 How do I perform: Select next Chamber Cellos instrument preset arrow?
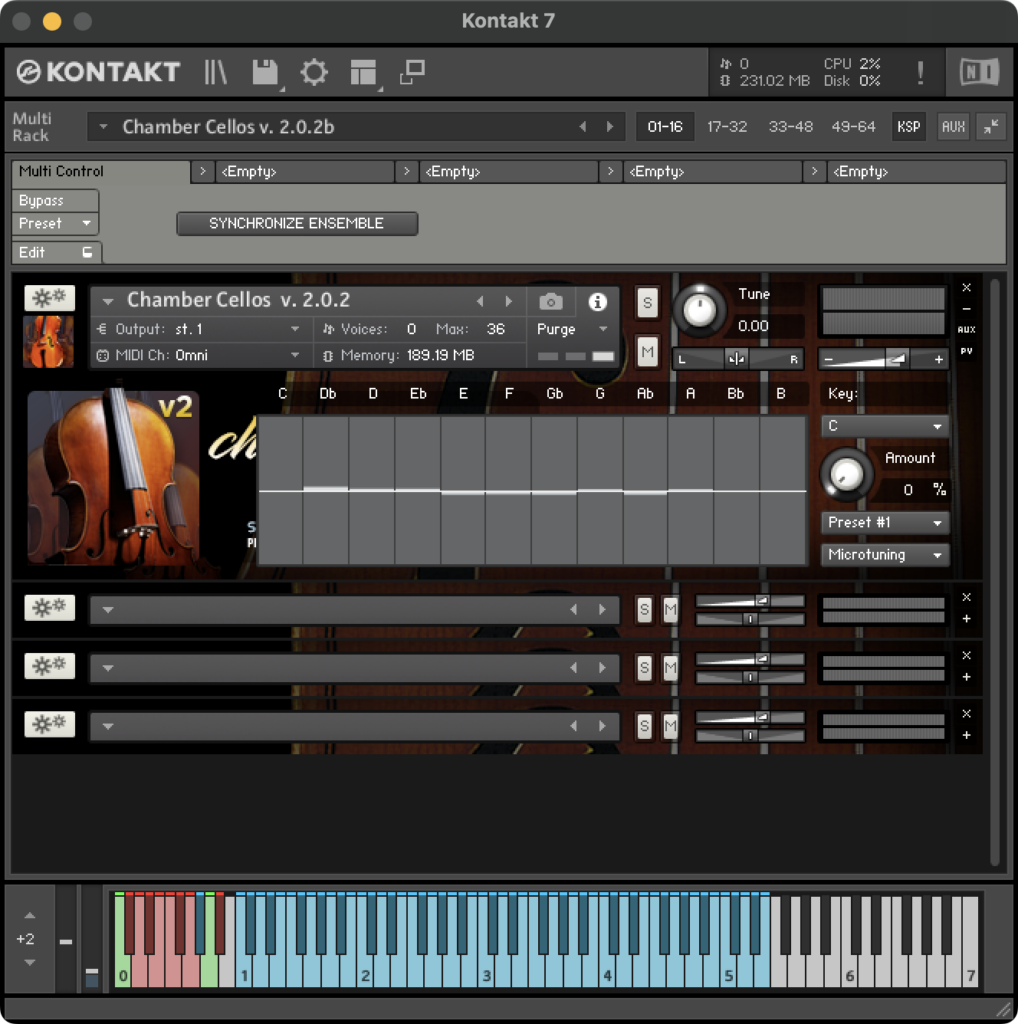[508, 302]
